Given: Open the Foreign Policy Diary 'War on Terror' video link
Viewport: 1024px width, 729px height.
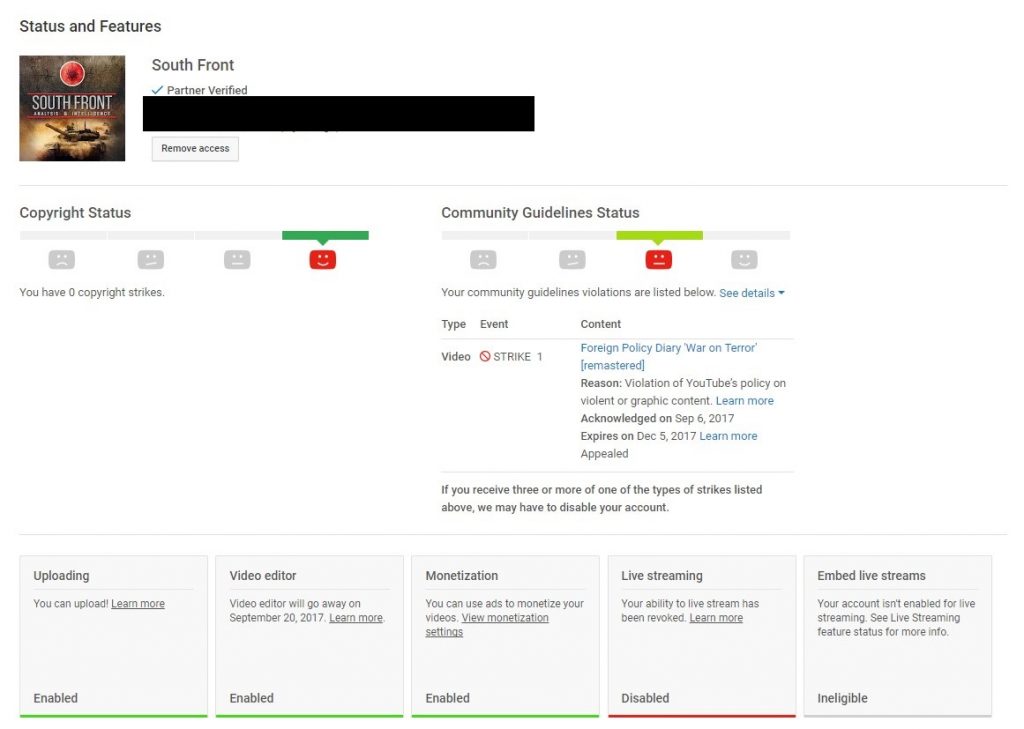Looking at the screenshot, I should [x=668, y=356].
